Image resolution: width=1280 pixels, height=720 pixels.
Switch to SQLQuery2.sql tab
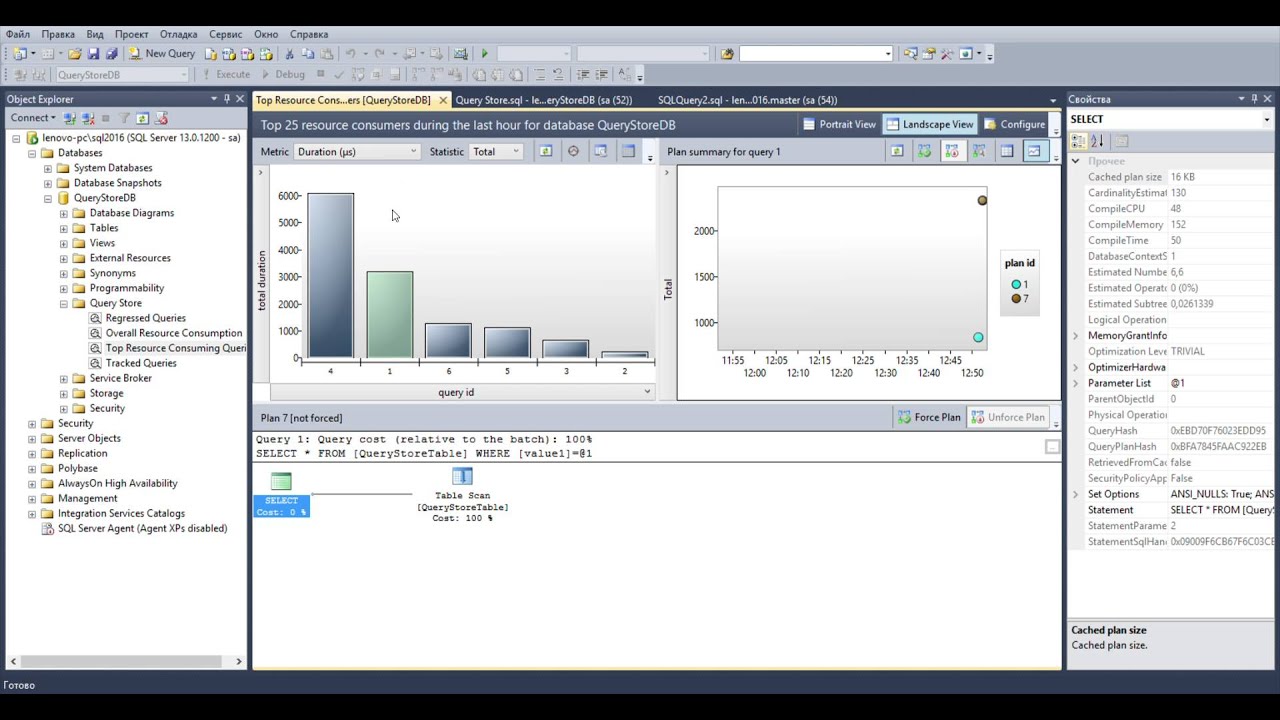[x=748, y=100]
